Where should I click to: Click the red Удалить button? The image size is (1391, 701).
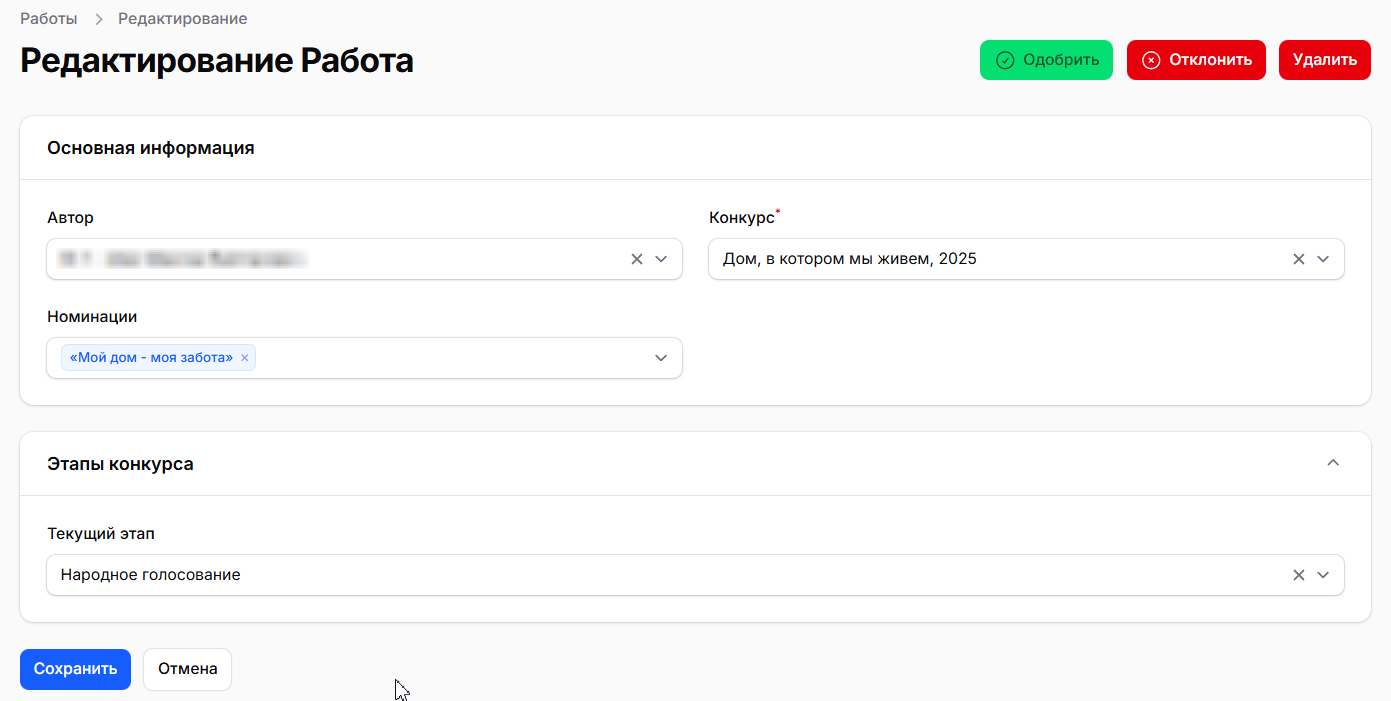click(1324, 60)
